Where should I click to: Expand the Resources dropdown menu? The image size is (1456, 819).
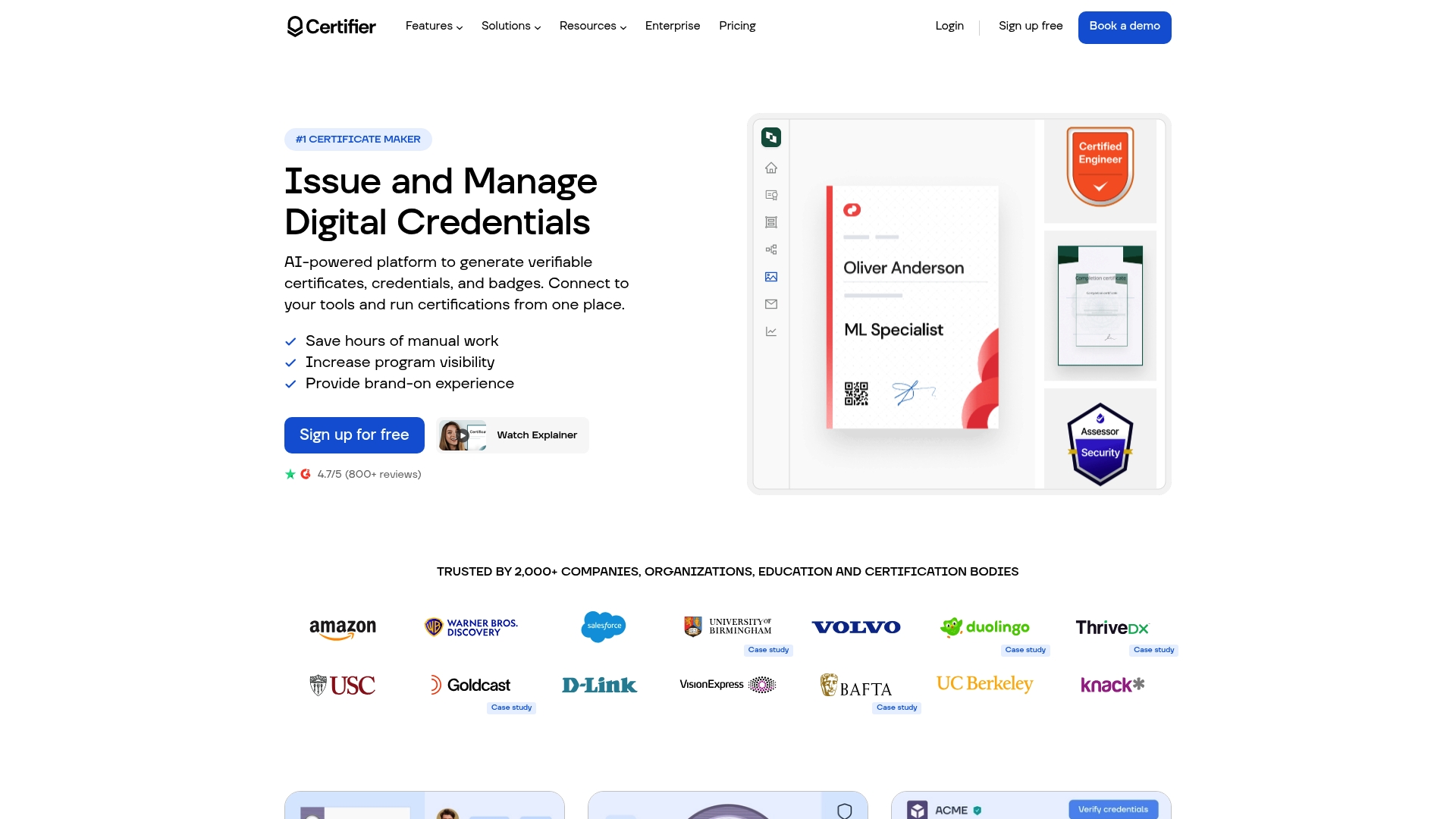click(x=593, y=27)
